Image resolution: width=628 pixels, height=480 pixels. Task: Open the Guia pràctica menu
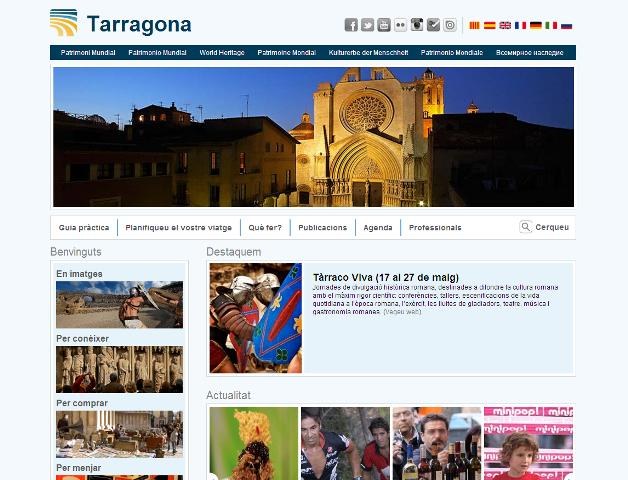pyautogui.click(x=84, y=228)
